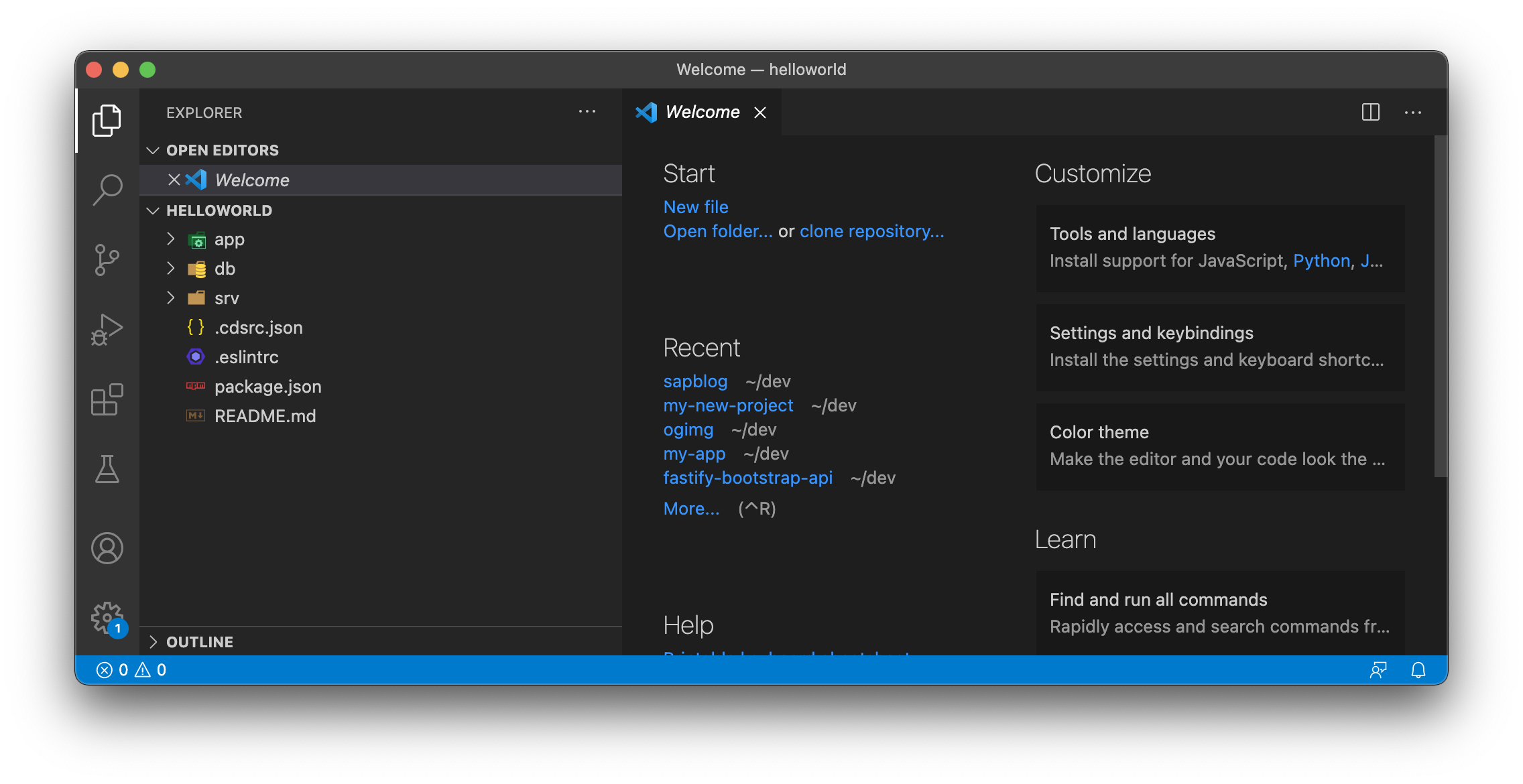Image resolution: width=1523 pixels, height=784 pixels.
Task: Close the Welcome tab with its X
Action: 760,113
